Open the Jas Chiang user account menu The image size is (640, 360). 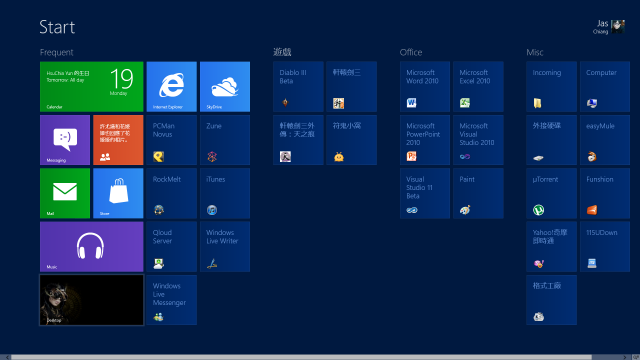(609, 27)
